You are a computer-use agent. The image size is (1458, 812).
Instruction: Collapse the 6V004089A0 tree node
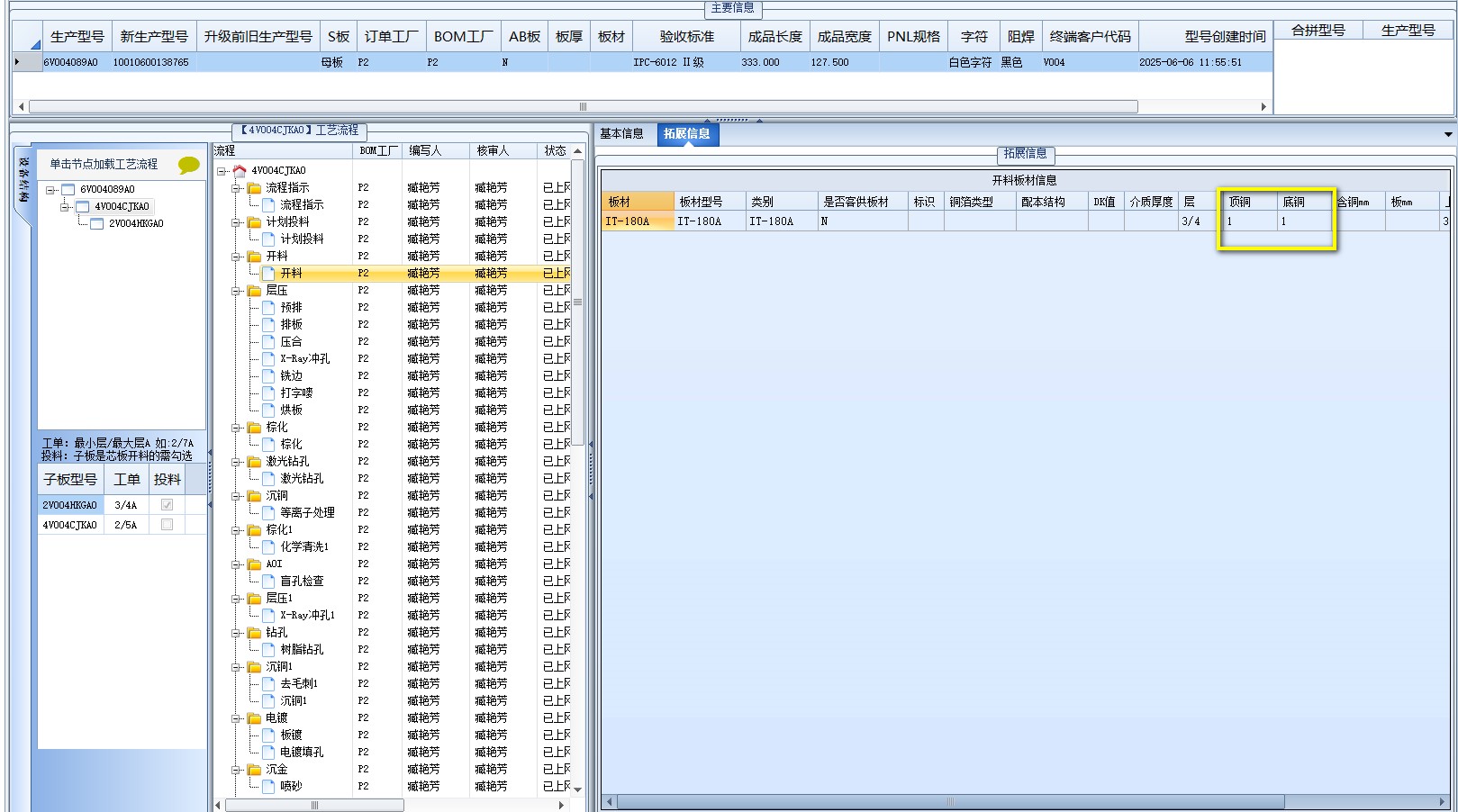[50, 190]
